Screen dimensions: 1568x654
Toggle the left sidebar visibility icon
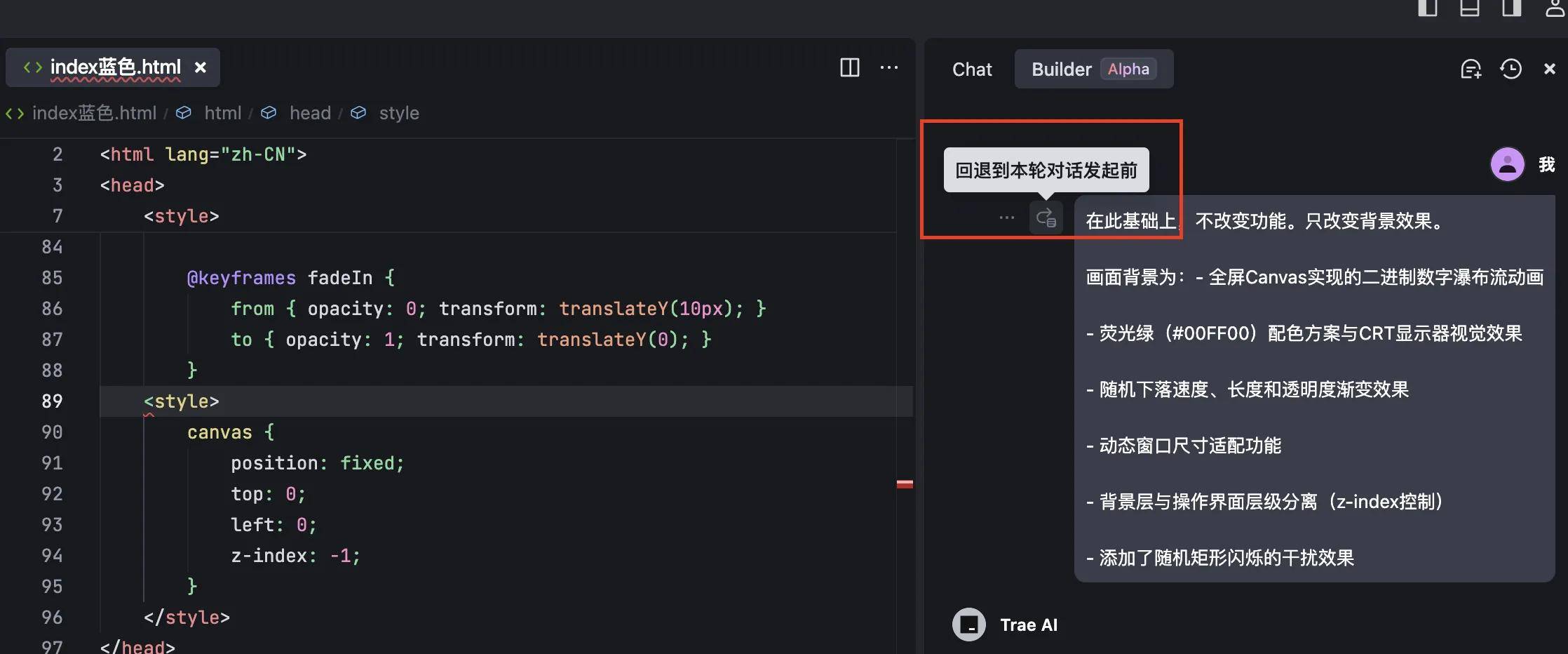[x=1428, y=8]
